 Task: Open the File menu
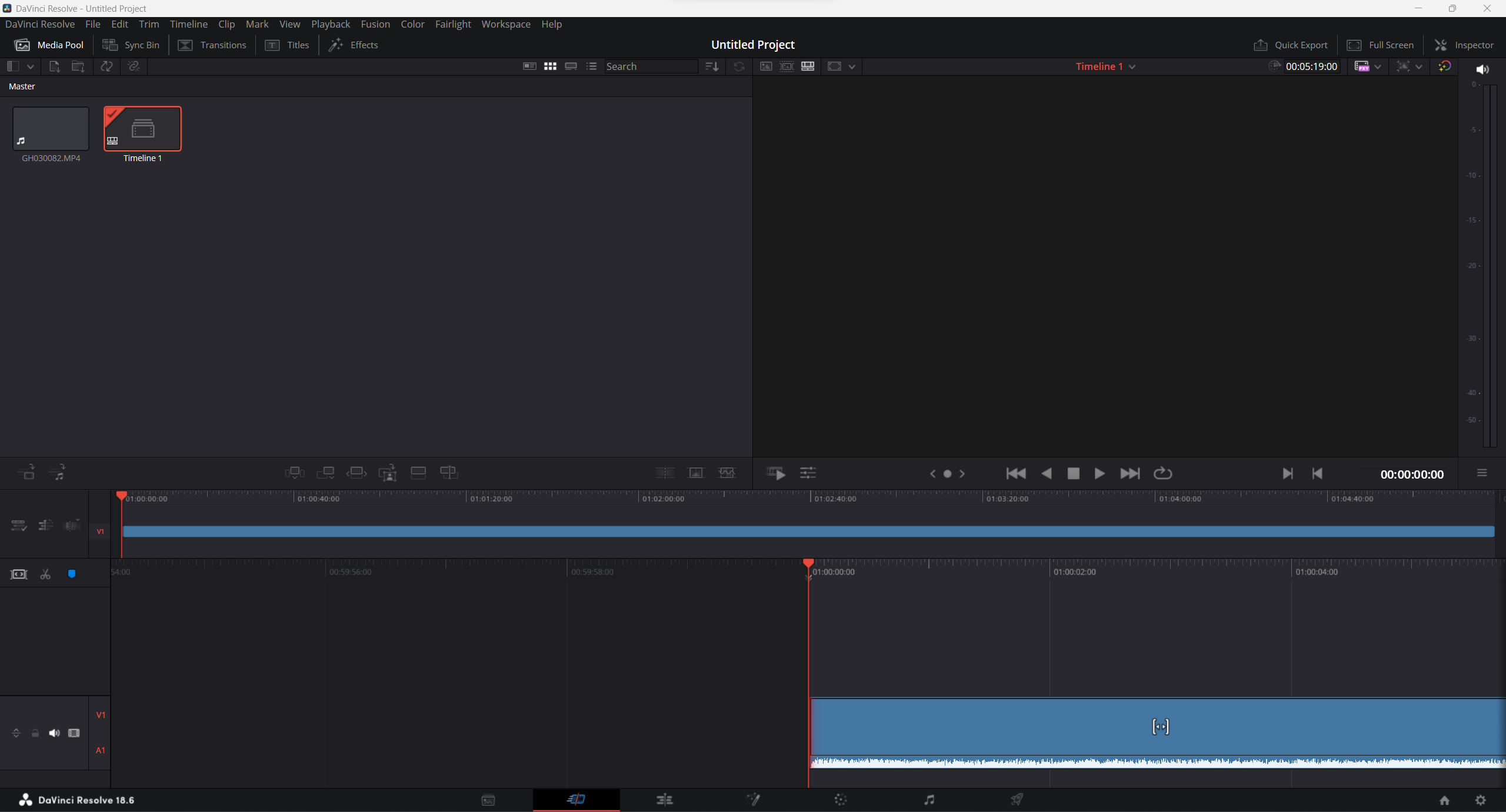coord(93,24)
